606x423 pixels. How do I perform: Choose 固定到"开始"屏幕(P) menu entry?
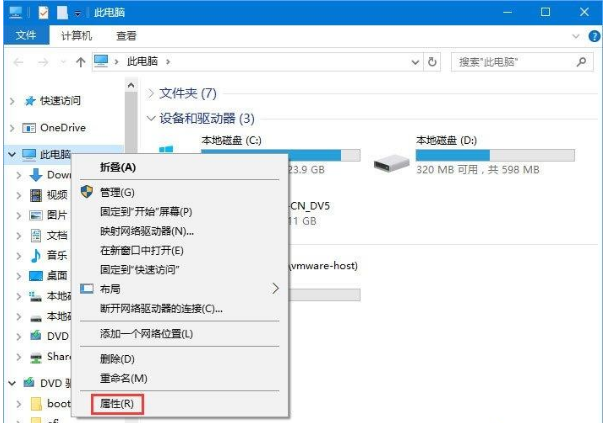(179, 212)
